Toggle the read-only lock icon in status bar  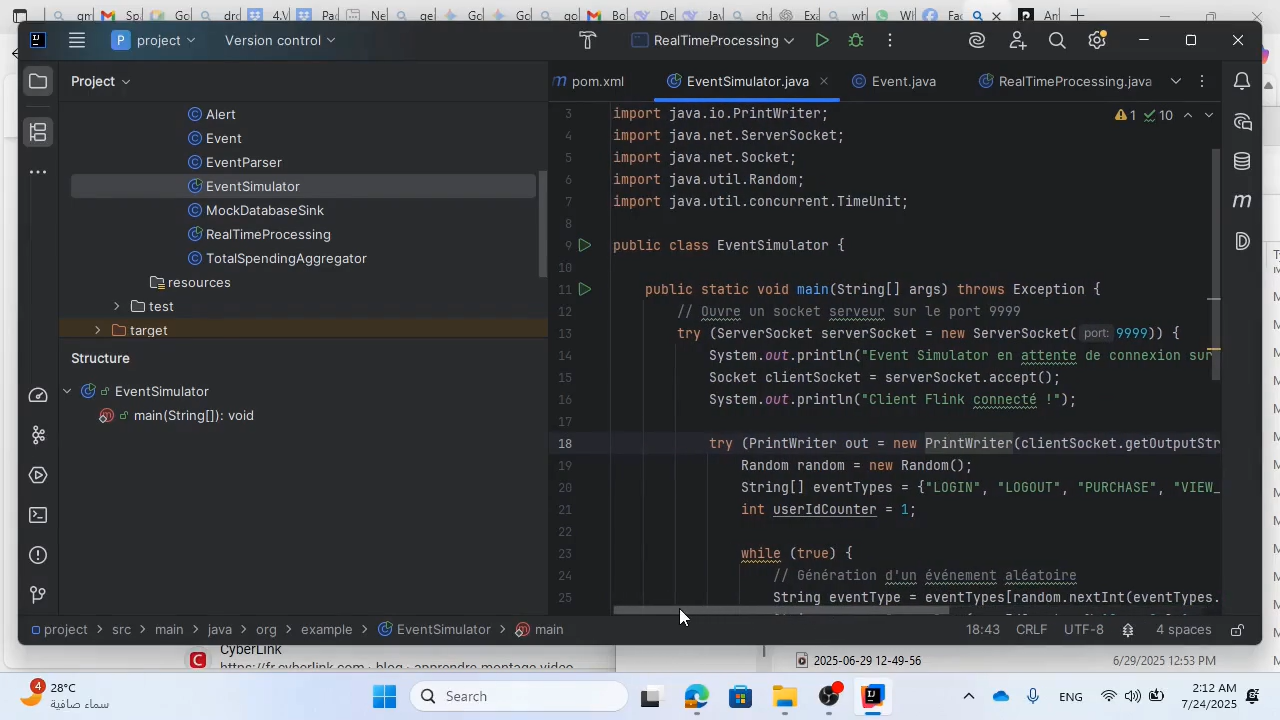tap(1237, 630)
